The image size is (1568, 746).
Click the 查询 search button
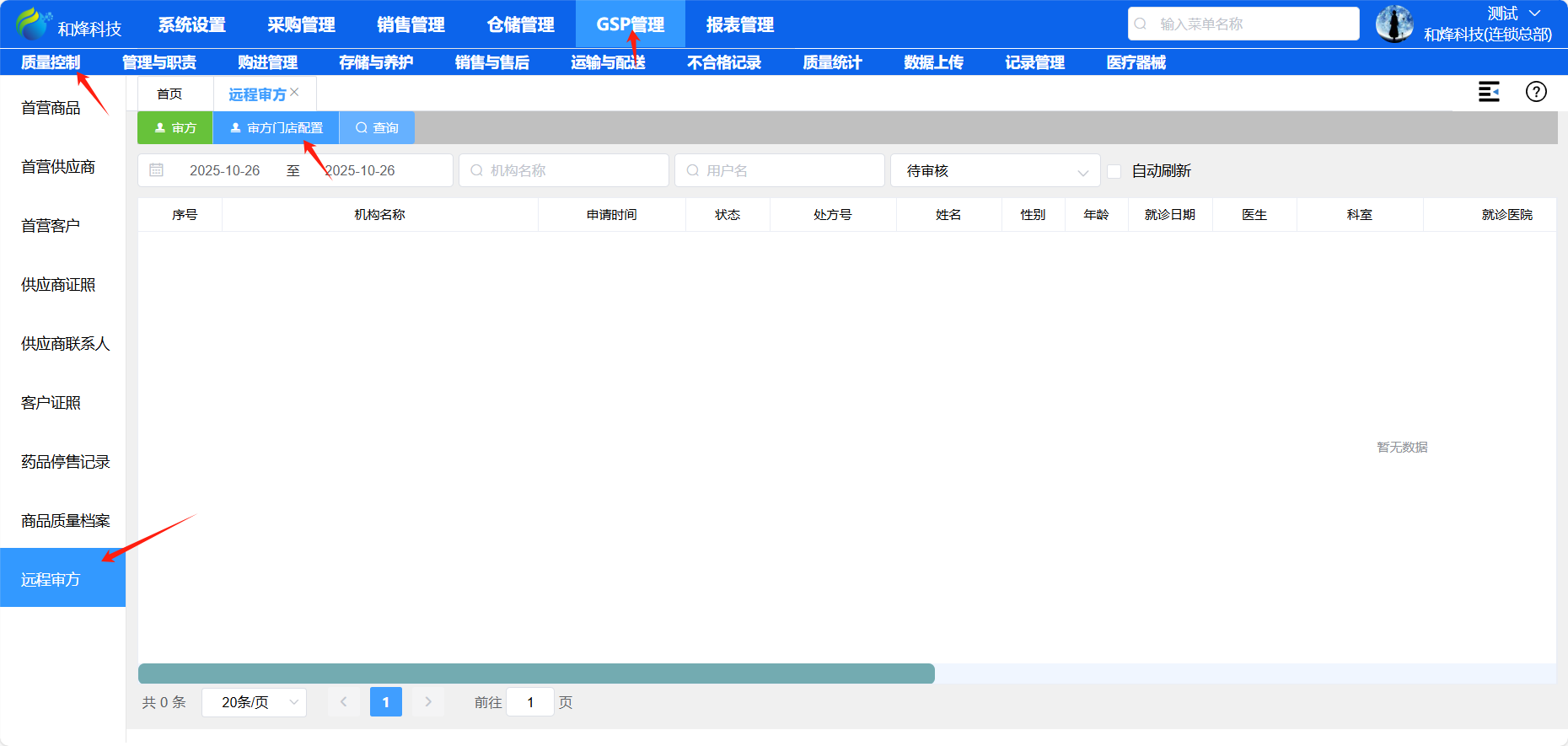pyautogui.click(x=377, y=128)
